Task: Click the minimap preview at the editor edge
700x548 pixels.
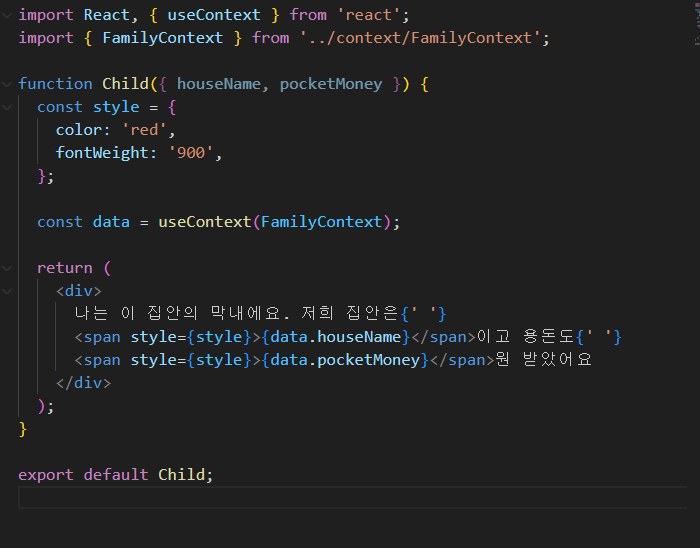Action: (x=697, y=22)
